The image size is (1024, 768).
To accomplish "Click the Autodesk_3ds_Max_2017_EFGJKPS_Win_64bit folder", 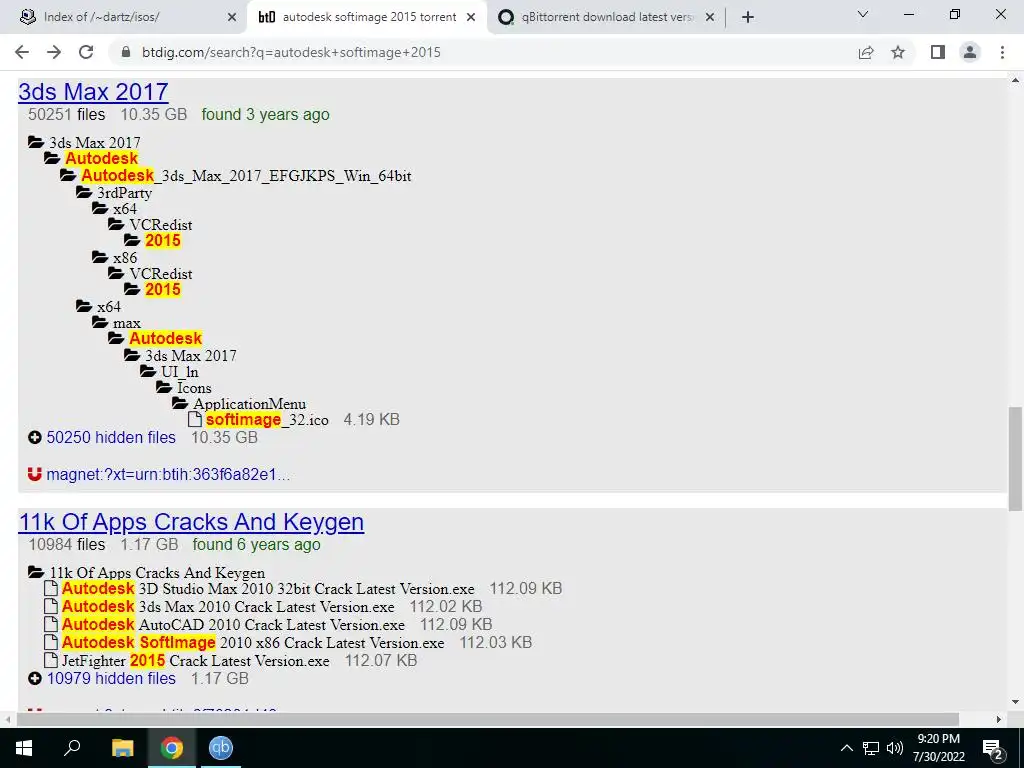I will (x=246, y=176).
